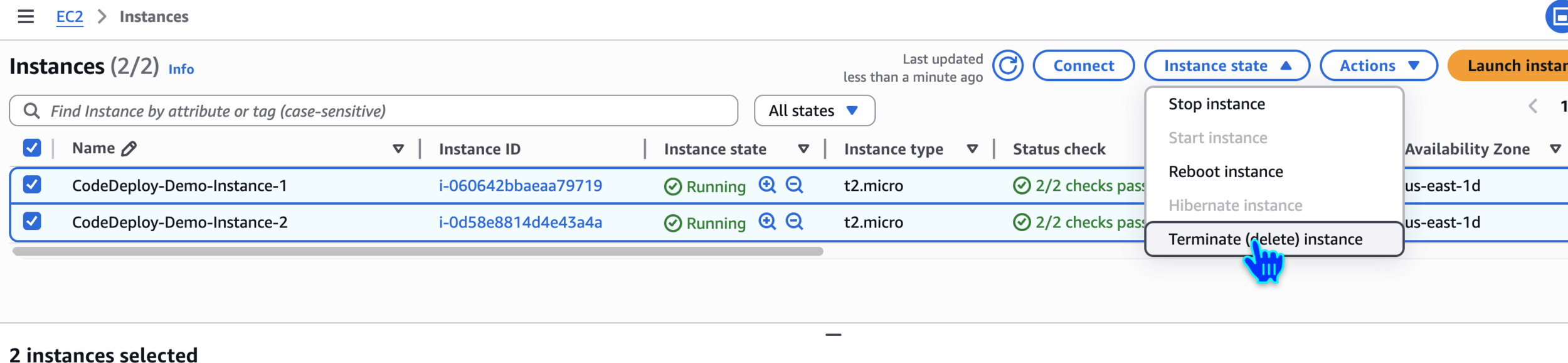The height and width of the screenshot is (363, 1568).
Task: Choose Reboot instance from menu
Action: pyautogui.click(x=1274, y=171)
